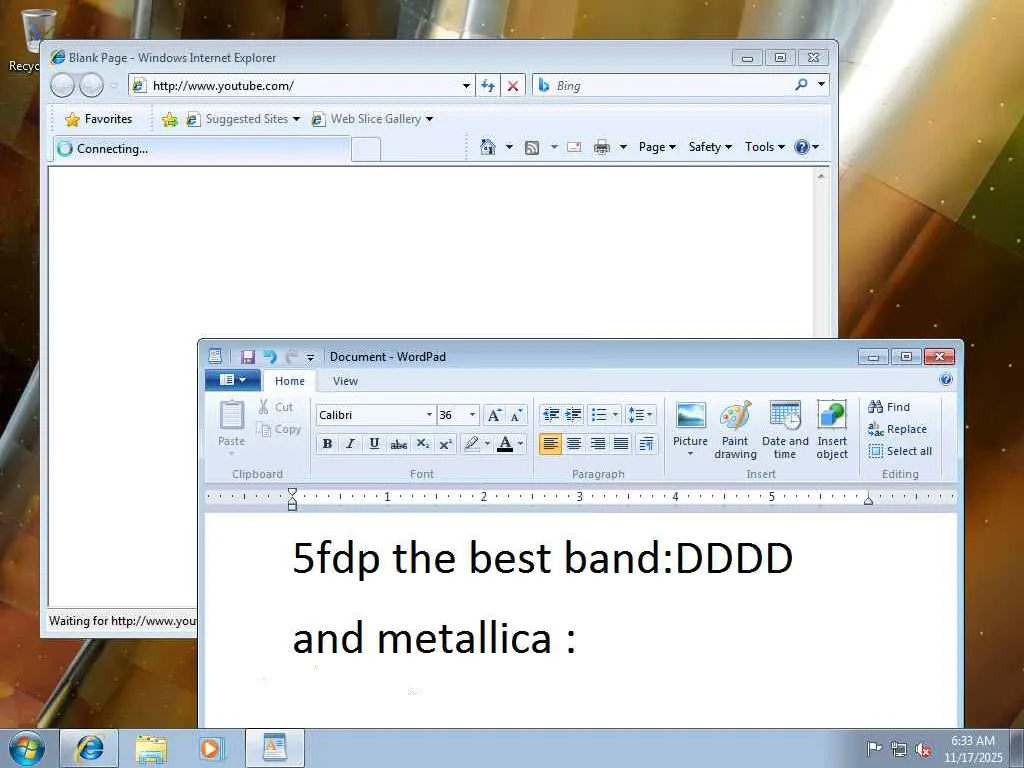Open the WordPad application menu button
The image size is (1024, 768).
pyautogui.click(x=232, y=380)
